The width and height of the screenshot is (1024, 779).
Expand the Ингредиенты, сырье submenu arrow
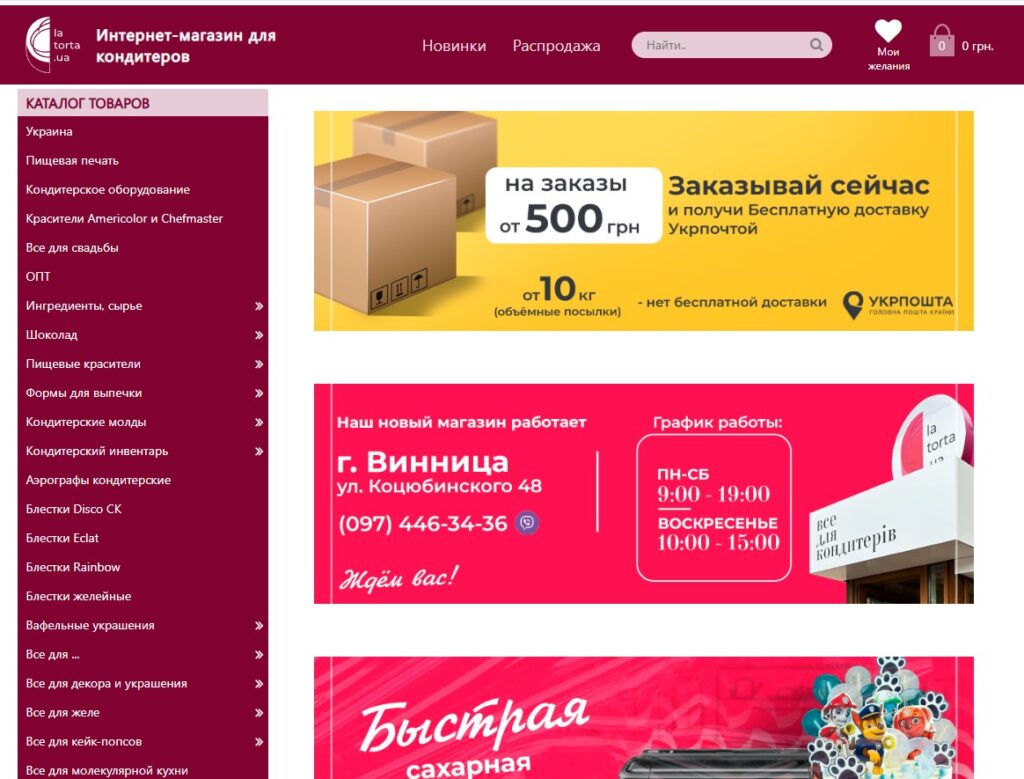259,306
